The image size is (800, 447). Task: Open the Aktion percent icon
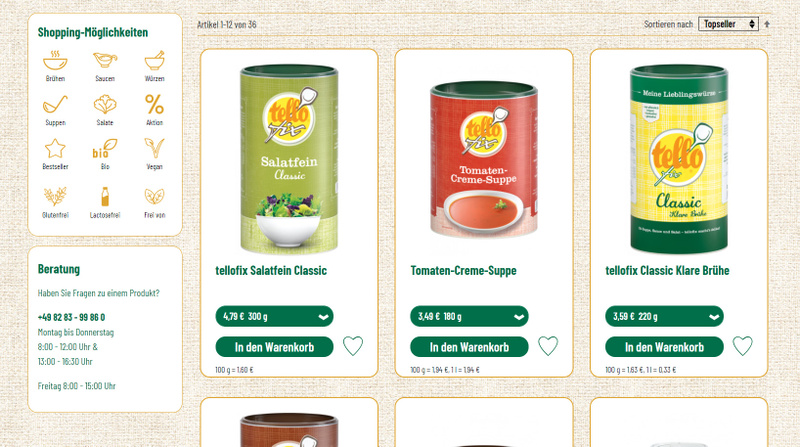(x=155, y=104)
